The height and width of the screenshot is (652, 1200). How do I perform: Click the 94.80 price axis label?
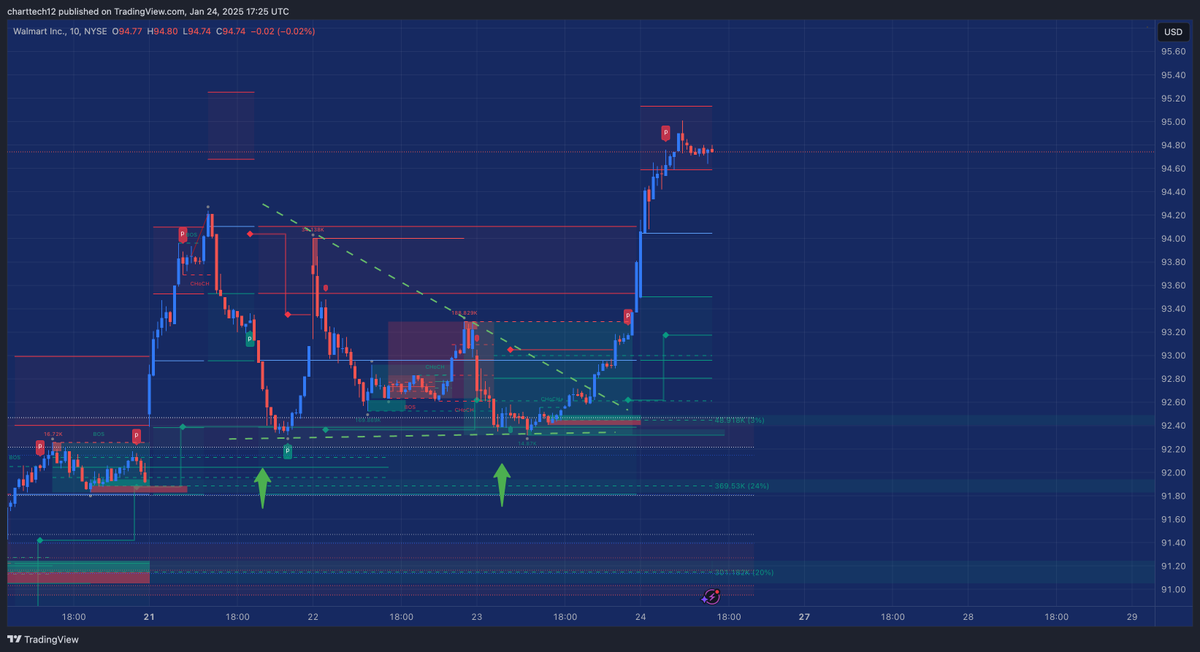(1173, 145)
